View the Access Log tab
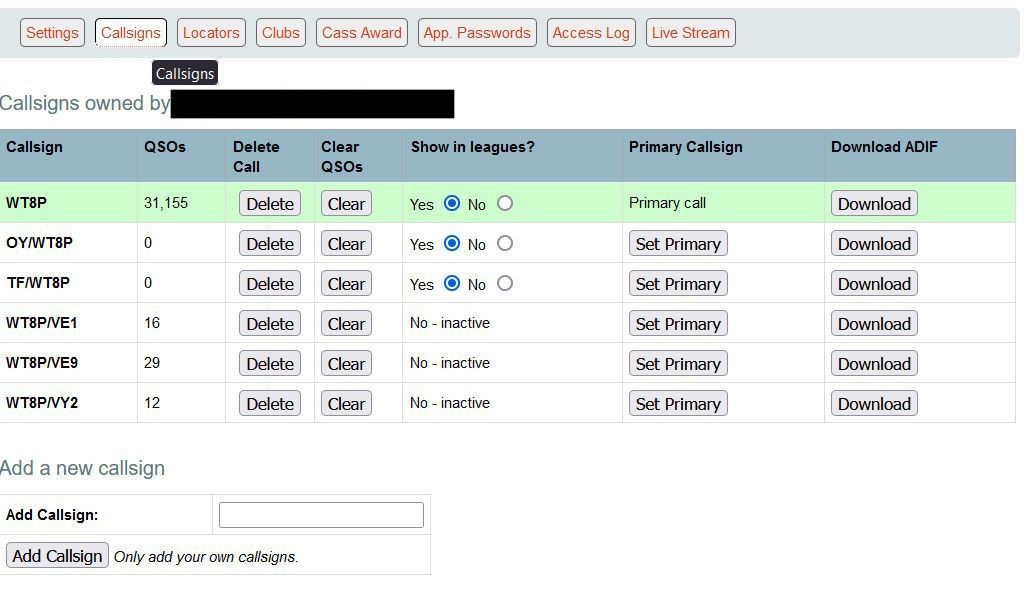The width and height of the screenshot is (1025, 590). (591, 33)
